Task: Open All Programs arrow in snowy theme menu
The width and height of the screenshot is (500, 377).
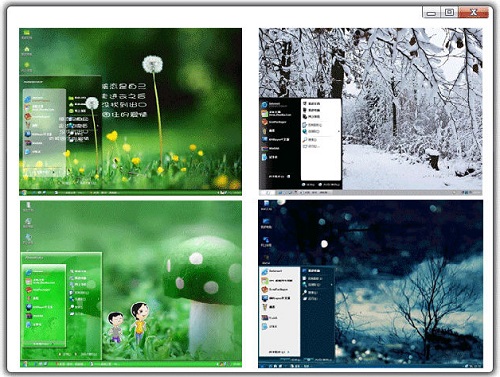Action: (288, 176)
